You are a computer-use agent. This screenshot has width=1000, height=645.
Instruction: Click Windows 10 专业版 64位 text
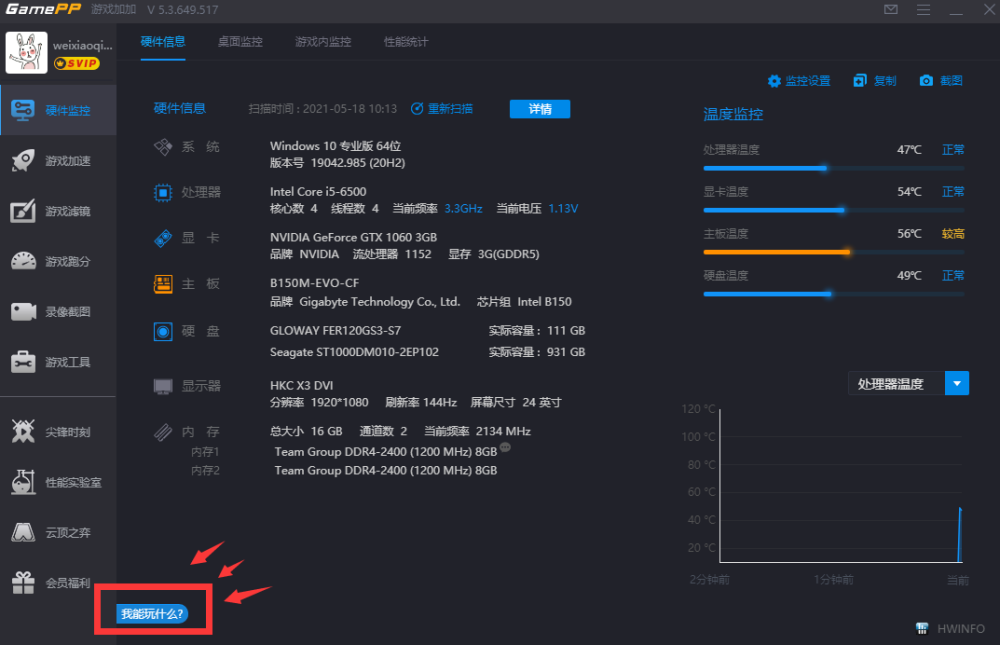point(335,146)
